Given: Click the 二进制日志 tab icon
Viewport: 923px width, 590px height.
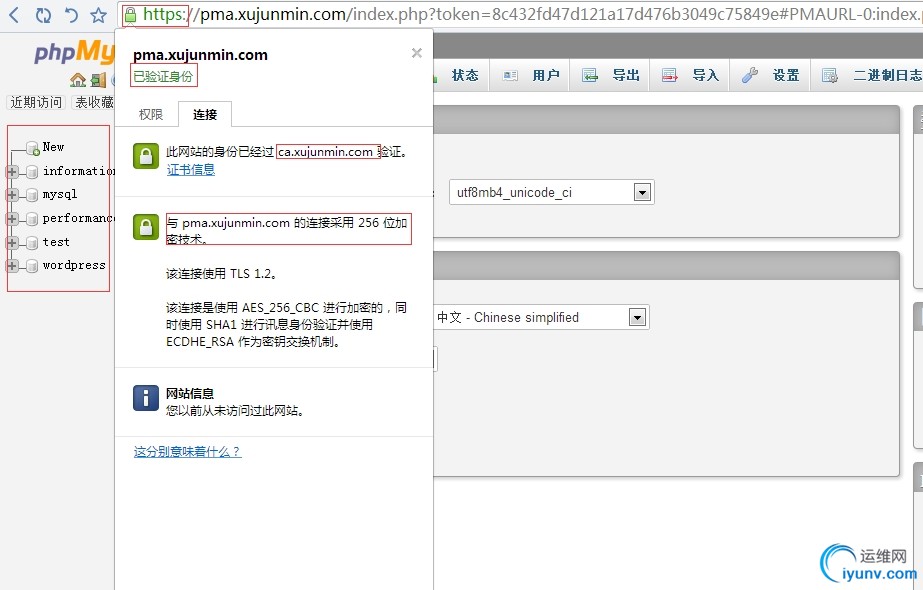Looking at the screenshot, I should pos(830,75).
